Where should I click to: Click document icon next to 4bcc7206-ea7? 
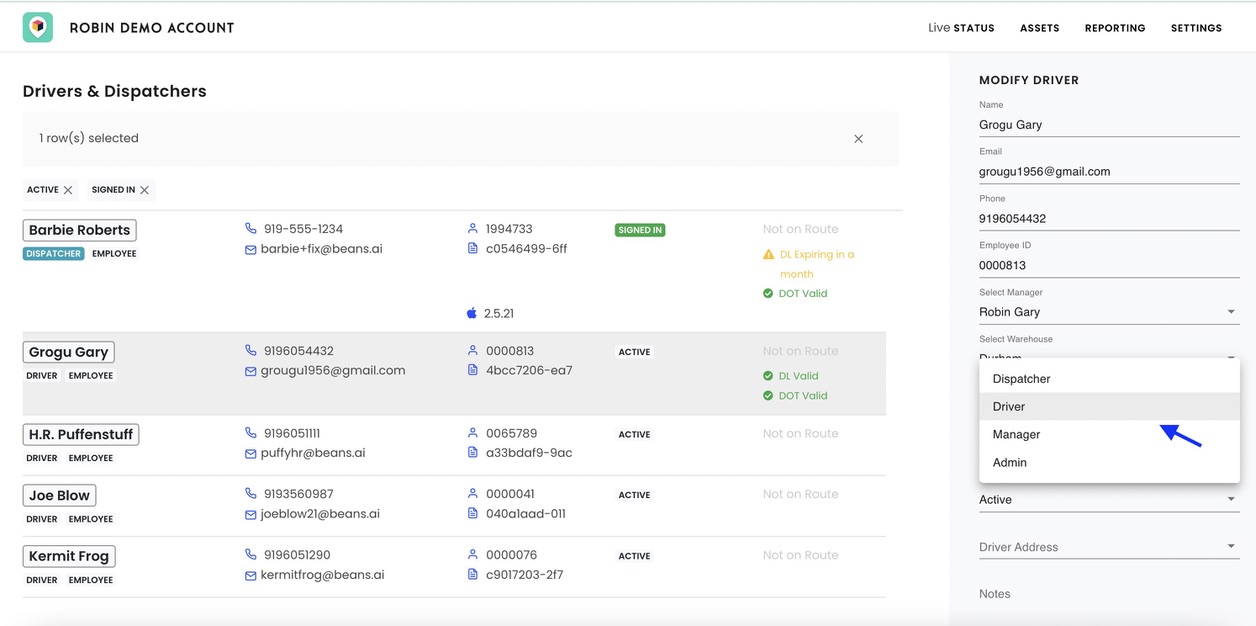[473, 371]
